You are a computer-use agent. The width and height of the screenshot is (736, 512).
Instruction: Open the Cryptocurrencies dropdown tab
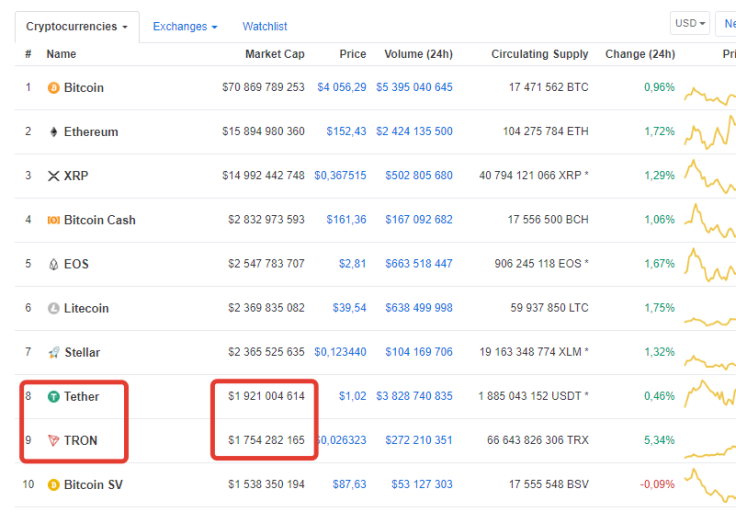[77, 27]
